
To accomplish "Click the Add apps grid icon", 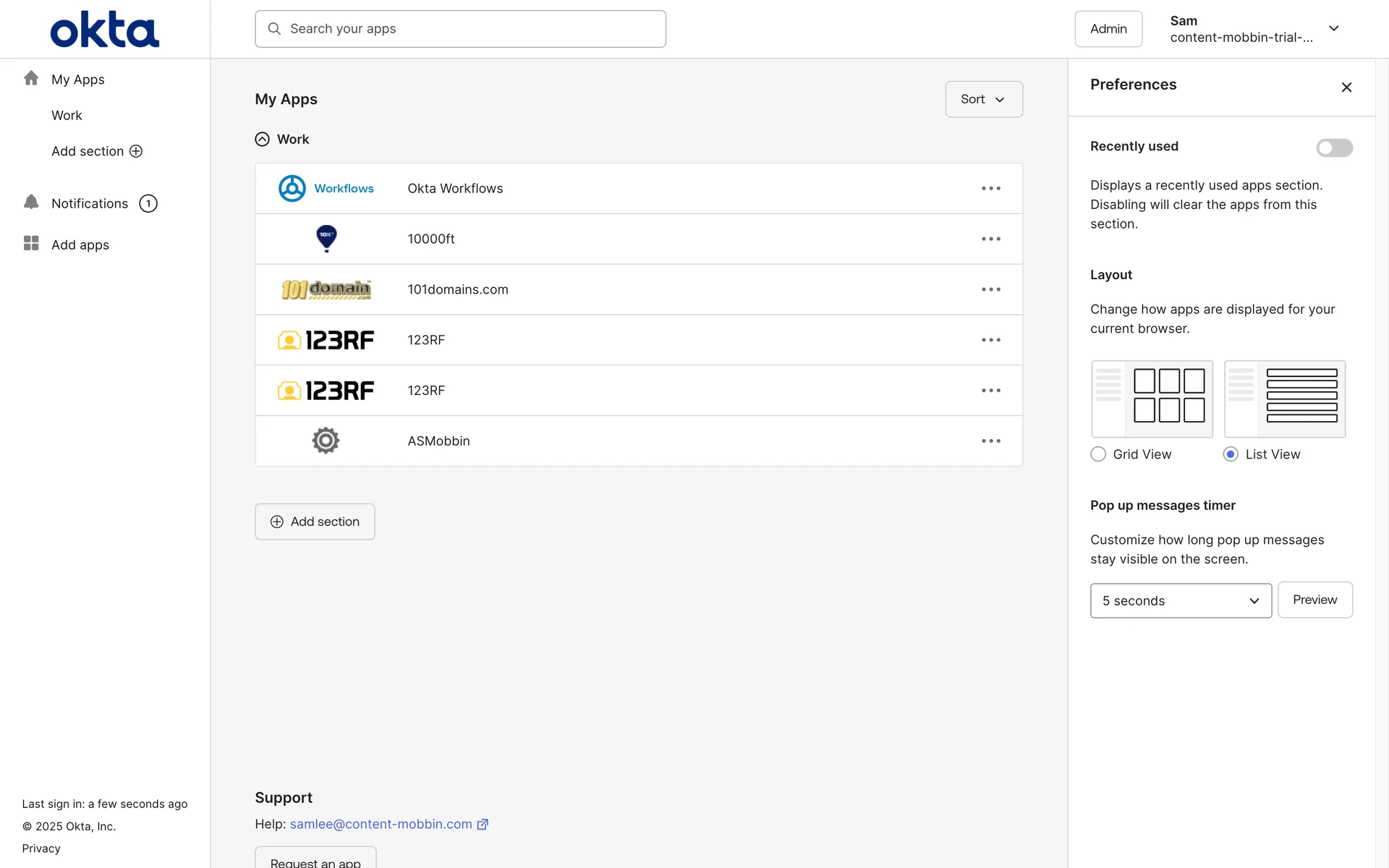I will (x=31, y=244).
